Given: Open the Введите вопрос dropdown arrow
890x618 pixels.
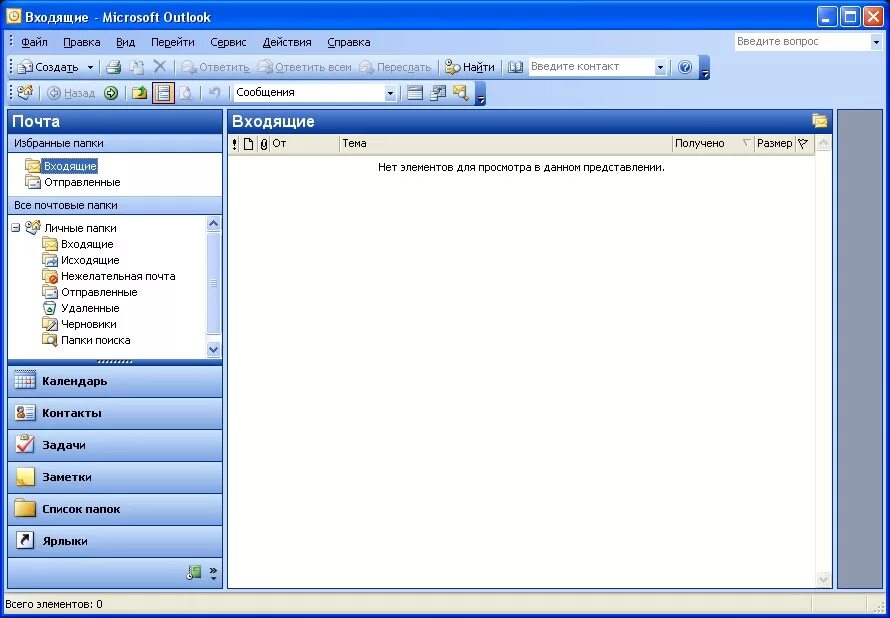Looking at the screenshot, I should [x=876, y=42].
